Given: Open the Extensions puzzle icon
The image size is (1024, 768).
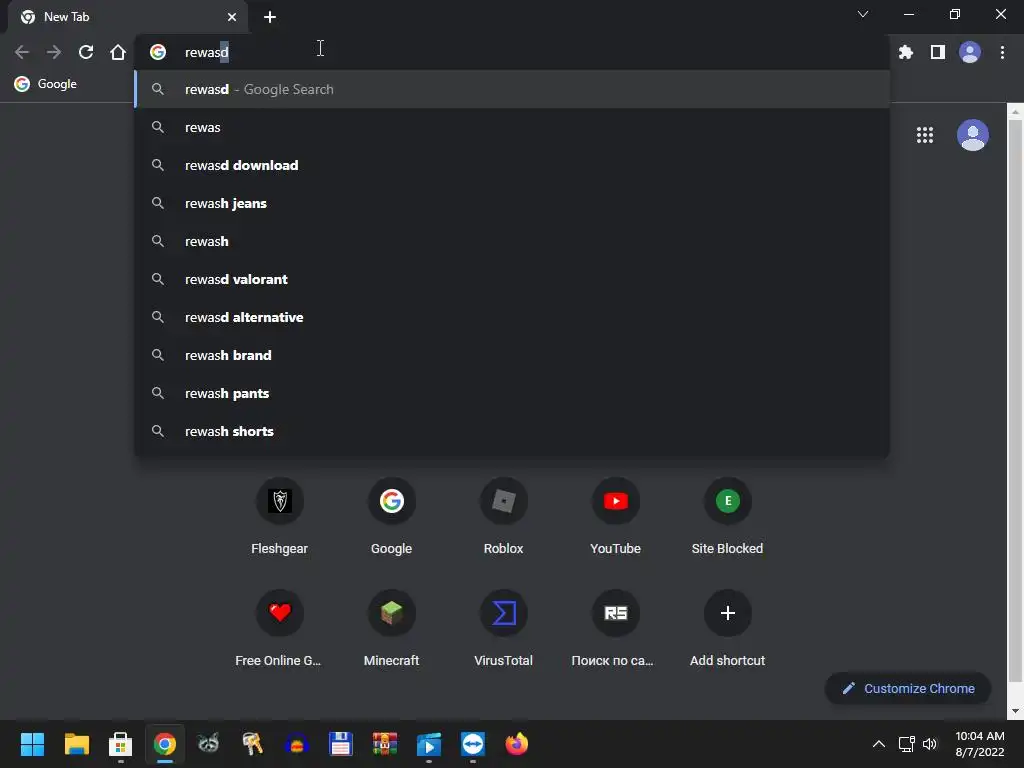Looking at the screenshot, I should pos(906,52).
